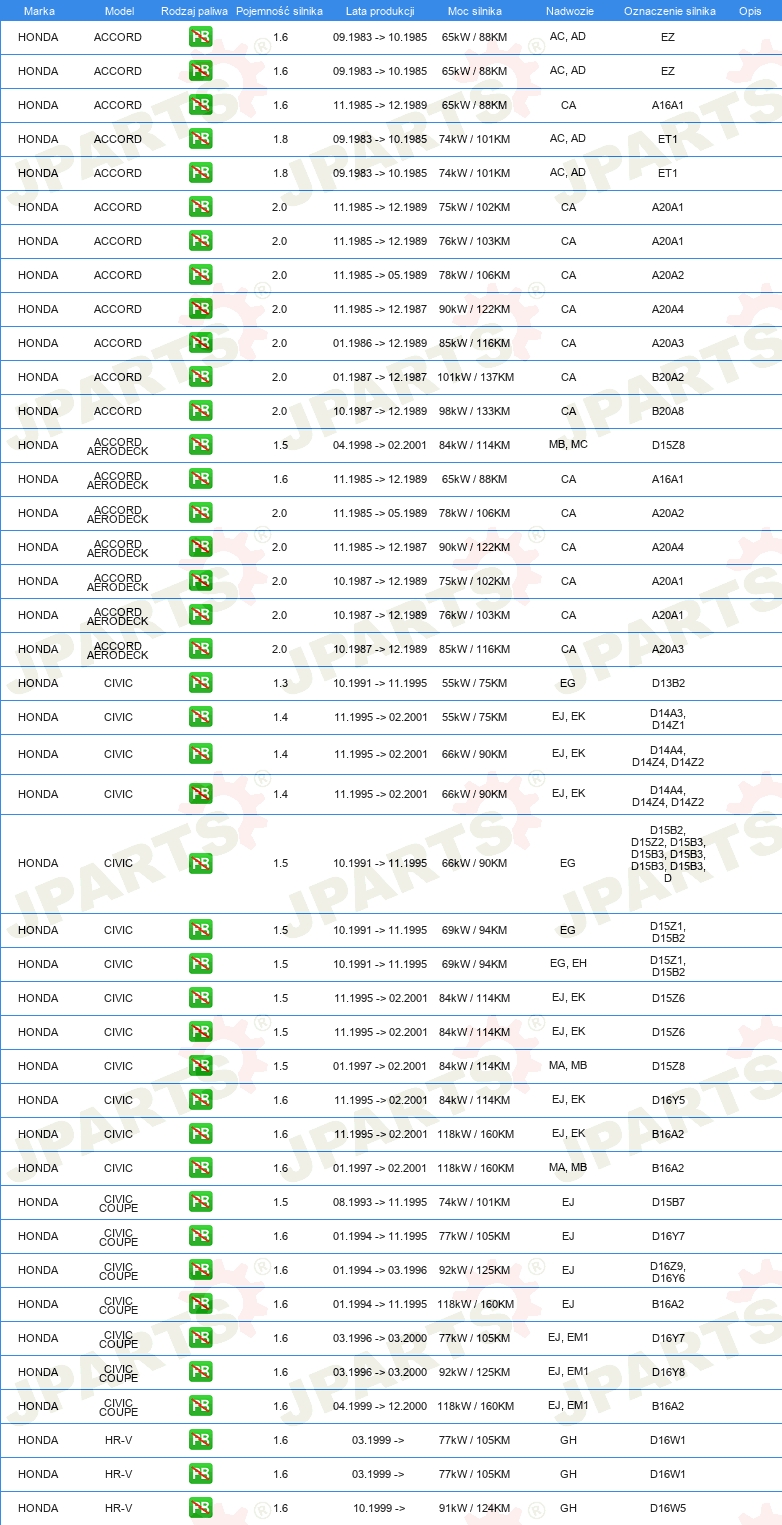
Task: Click the 08.1993 -> 11.1995 production years cell
Action: coord(380,1202)
